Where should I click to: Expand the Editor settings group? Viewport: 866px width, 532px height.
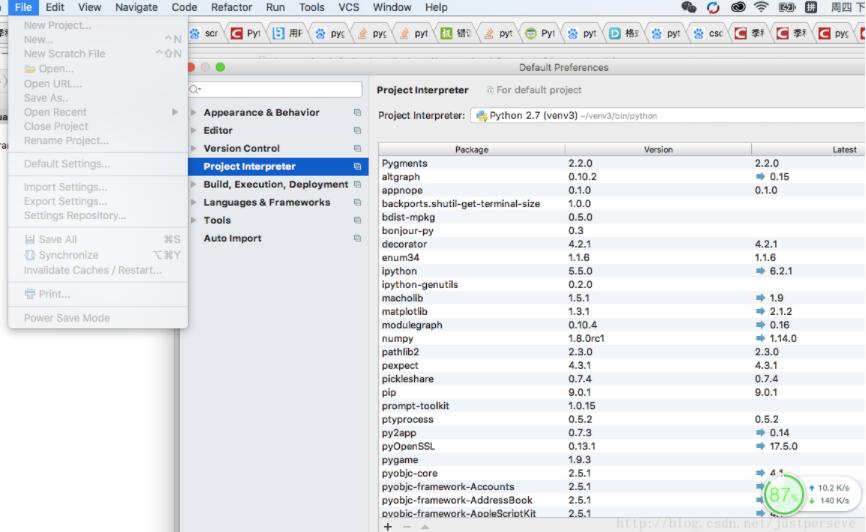(x=194, y=130)
